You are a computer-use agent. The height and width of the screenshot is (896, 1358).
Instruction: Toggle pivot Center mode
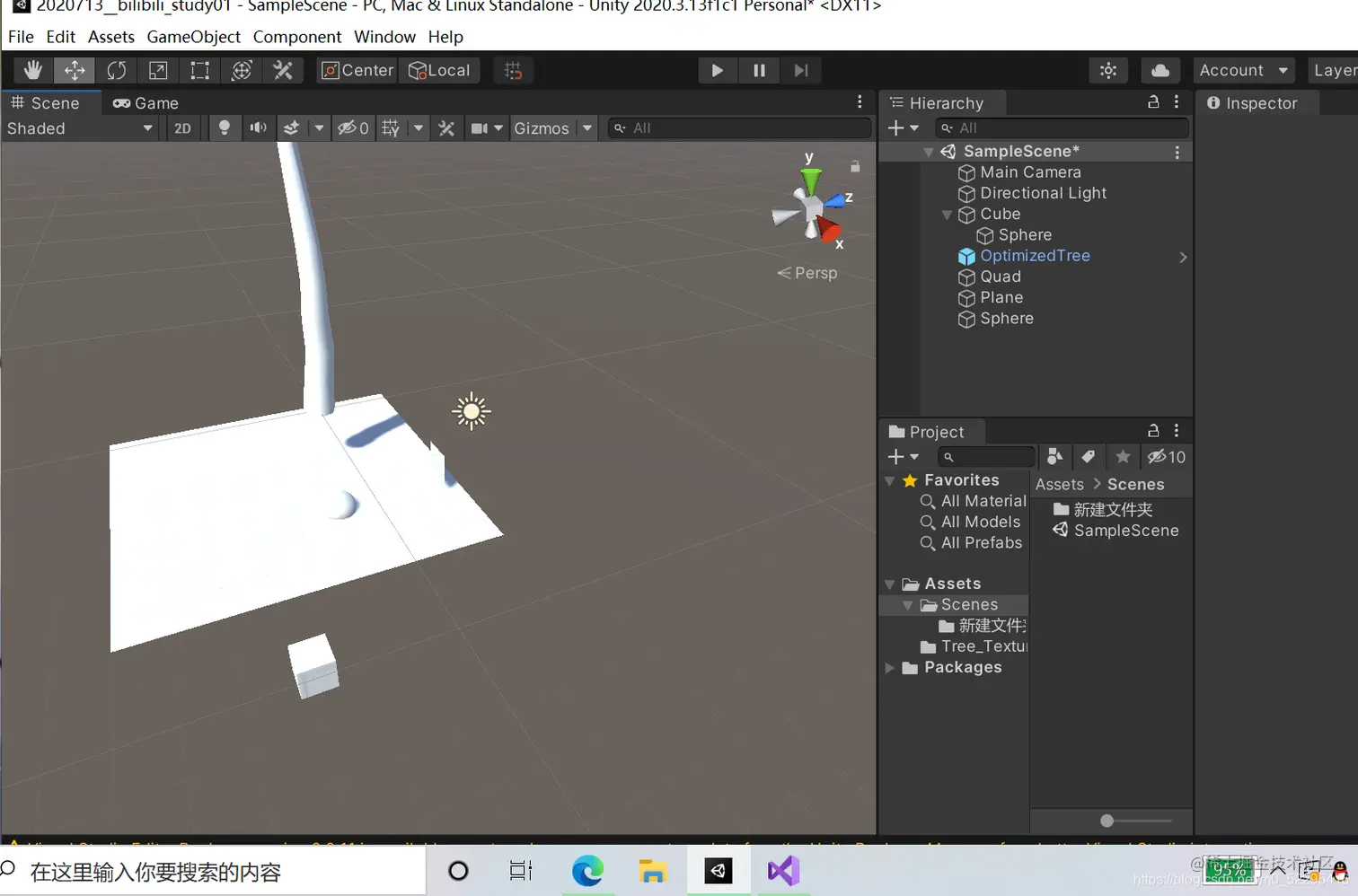coord(357,70)
